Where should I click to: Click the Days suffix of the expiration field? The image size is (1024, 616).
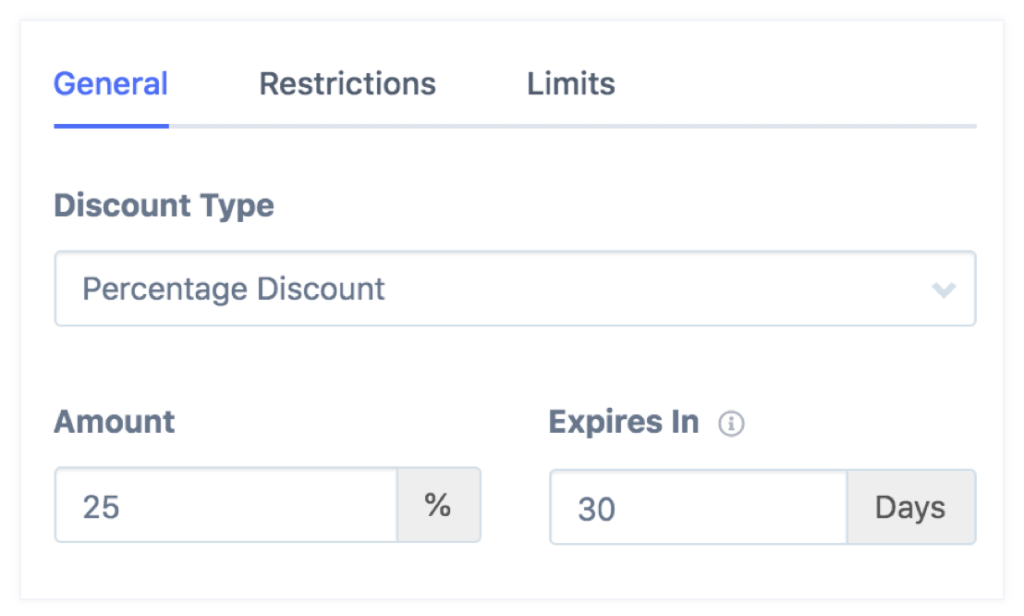(911, 507)
